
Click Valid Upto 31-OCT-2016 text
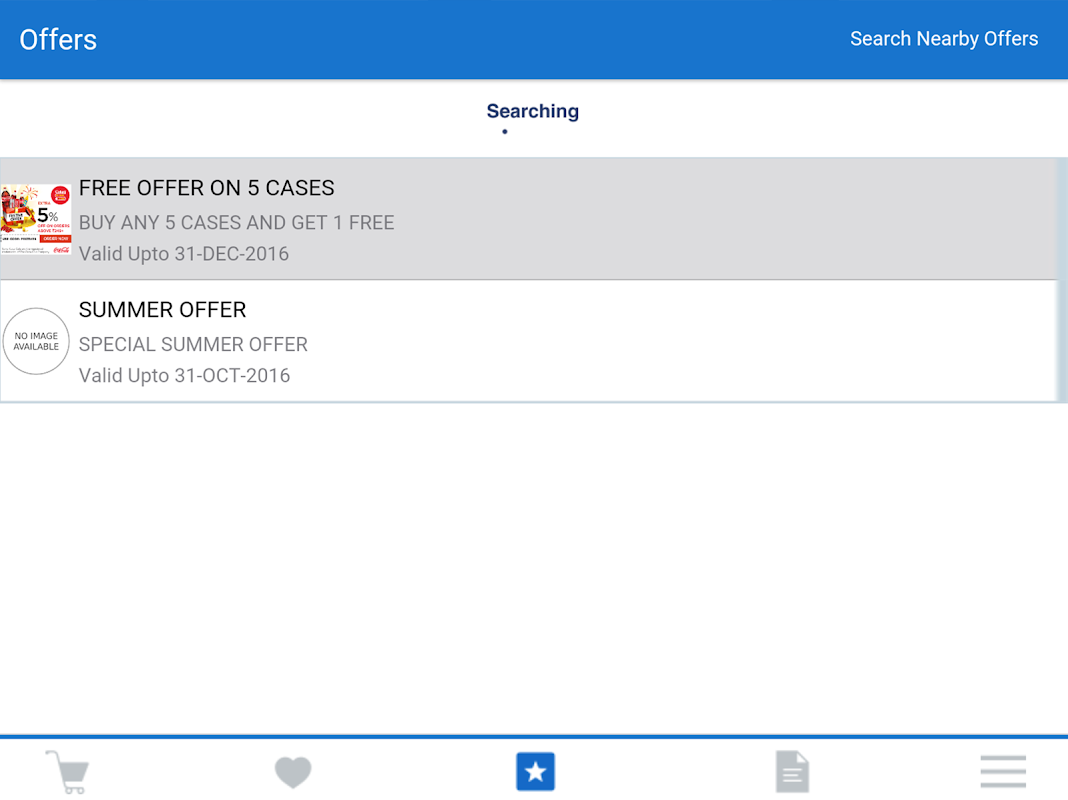(184, 376)
